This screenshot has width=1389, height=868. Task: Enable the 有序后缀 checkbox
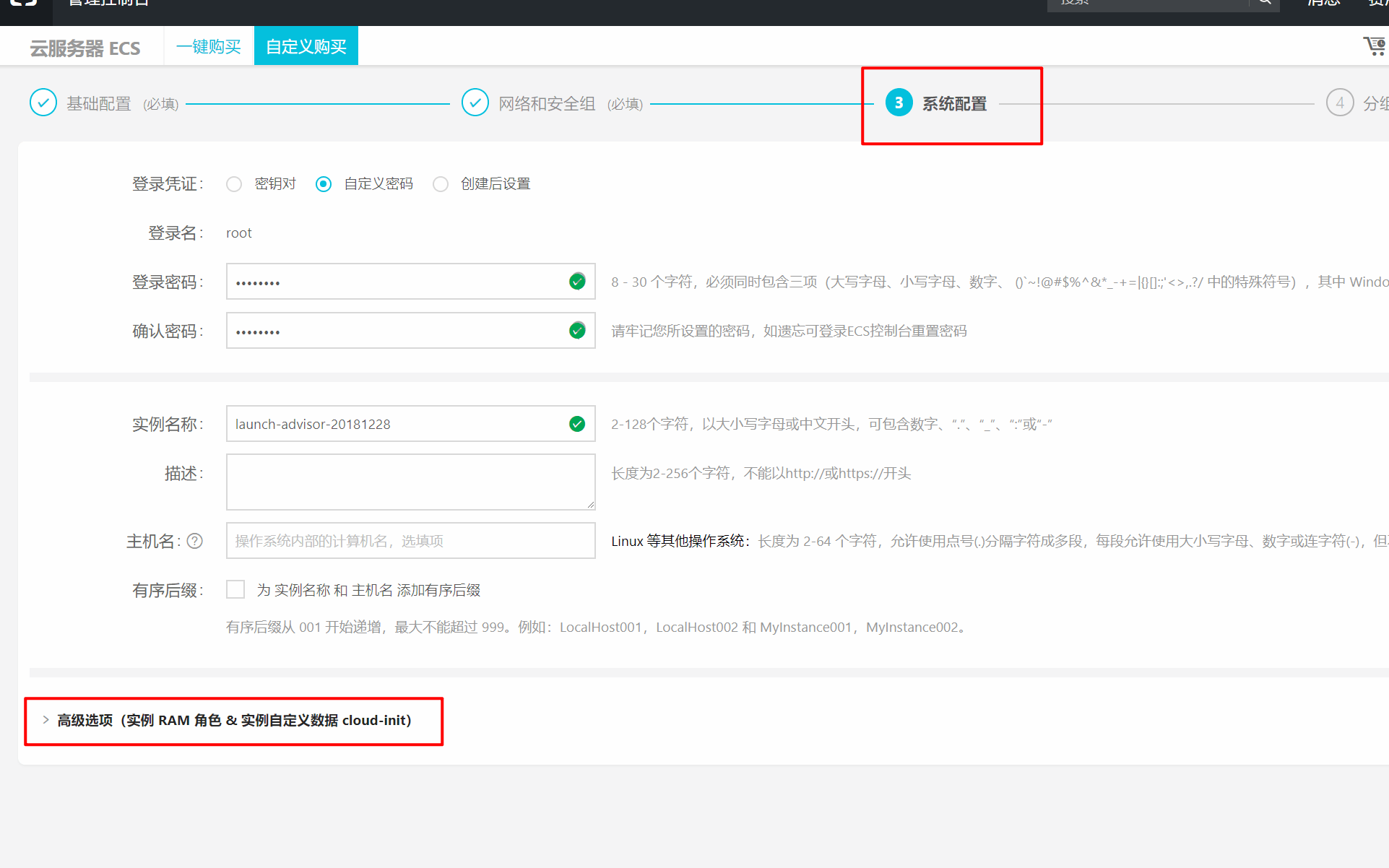pyautogui.click(x=235, y=590)
